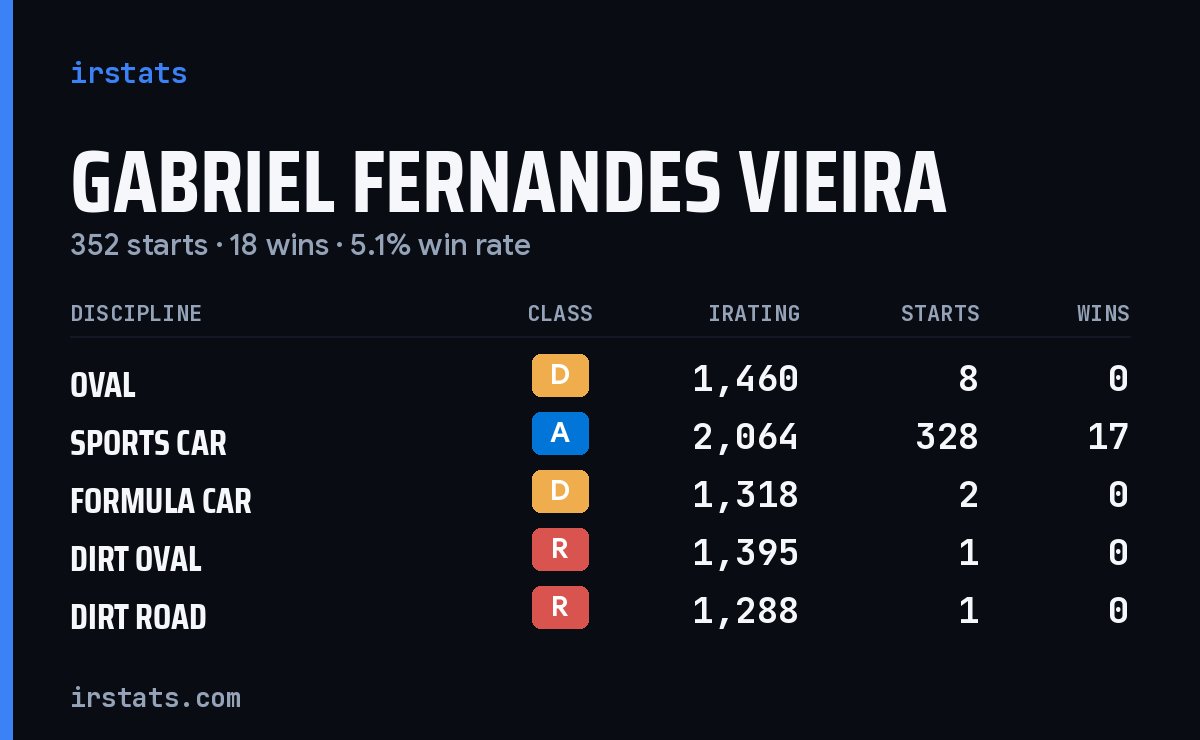Click the irstats logo at top
Image resolution: width=1200 pixels, height=740 pixels.
click(x=128, y=73)
